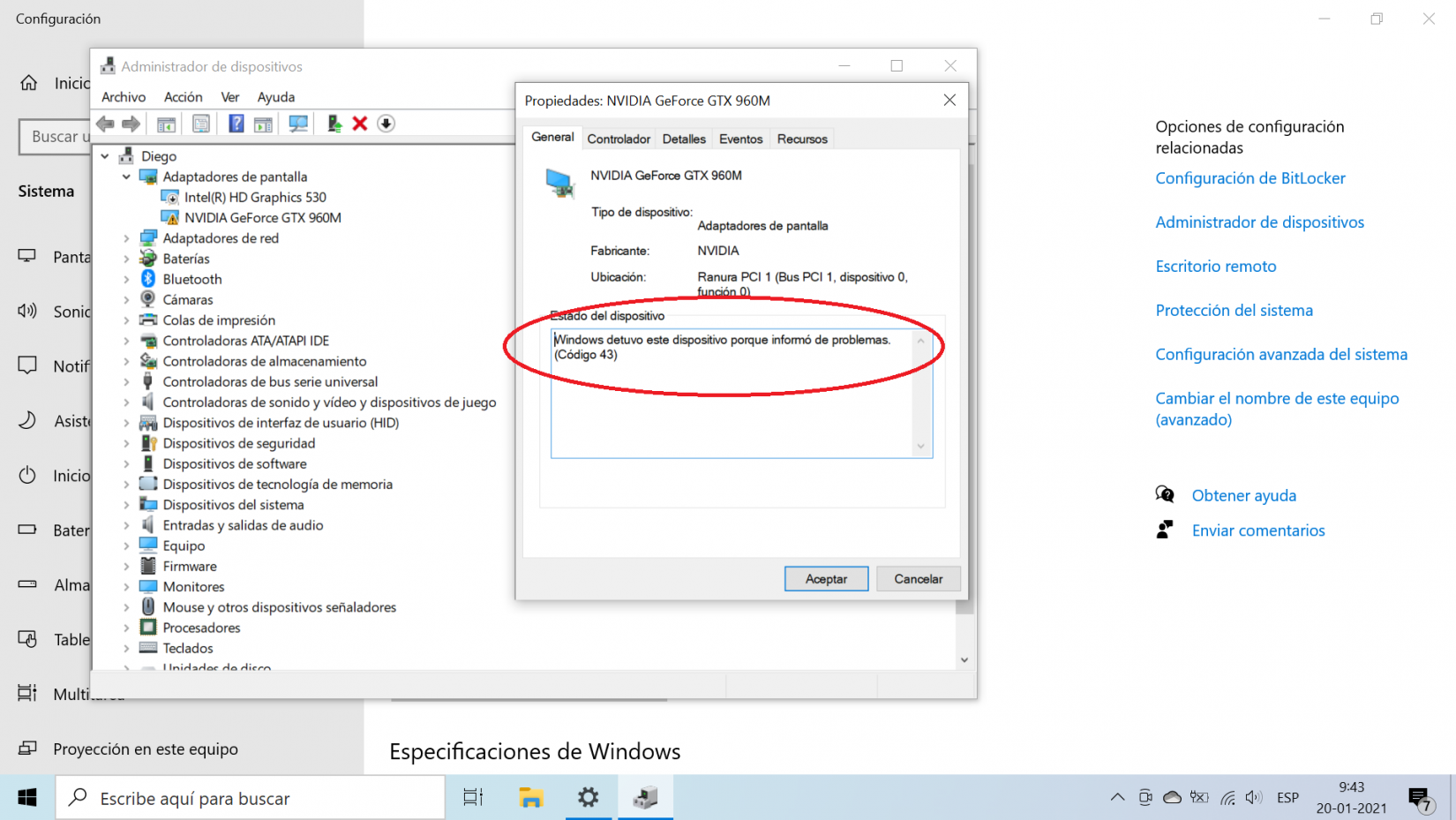Switch to the Eventos tab

[740, 139]
